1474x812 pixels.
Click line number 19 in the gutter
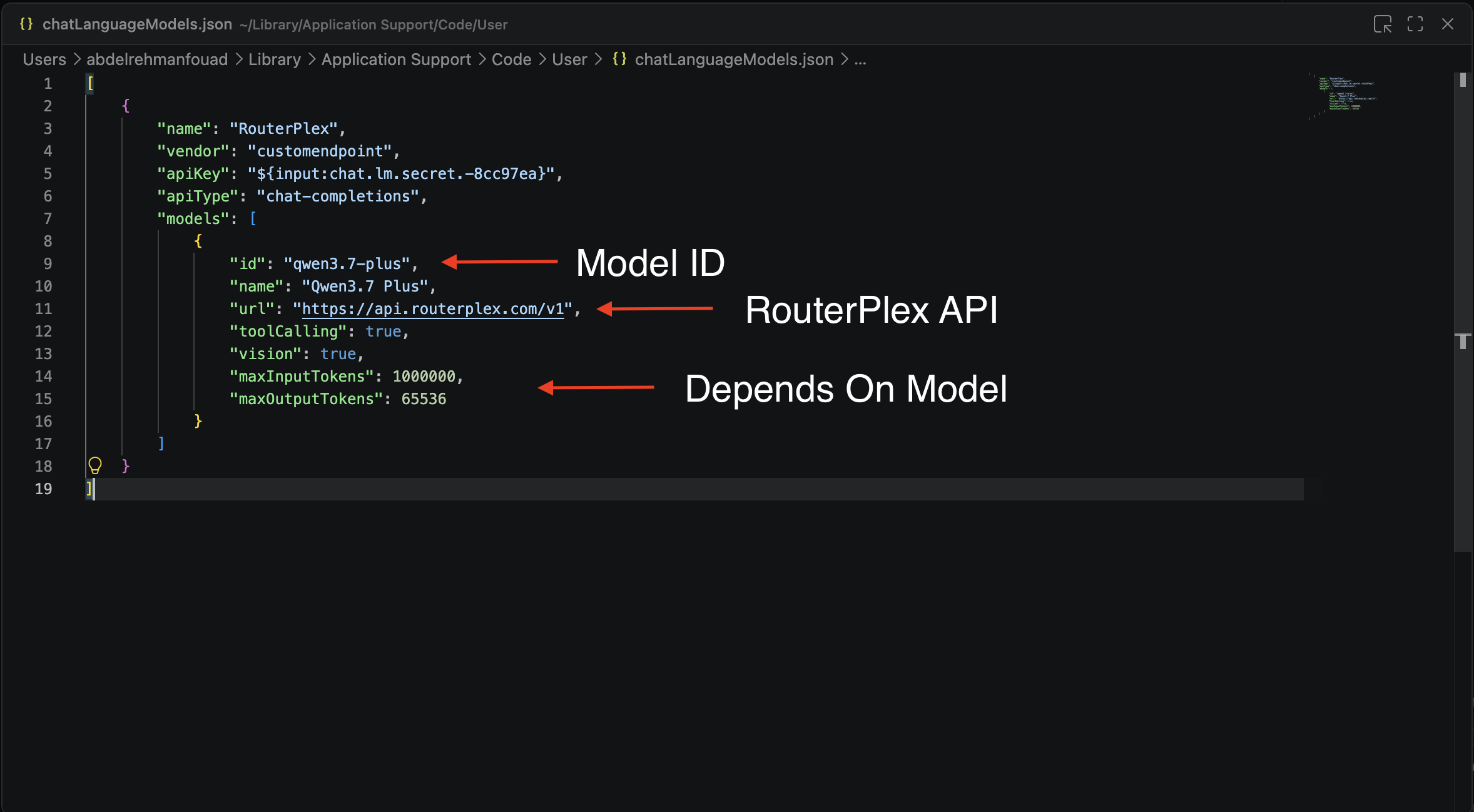pos(43,489)
